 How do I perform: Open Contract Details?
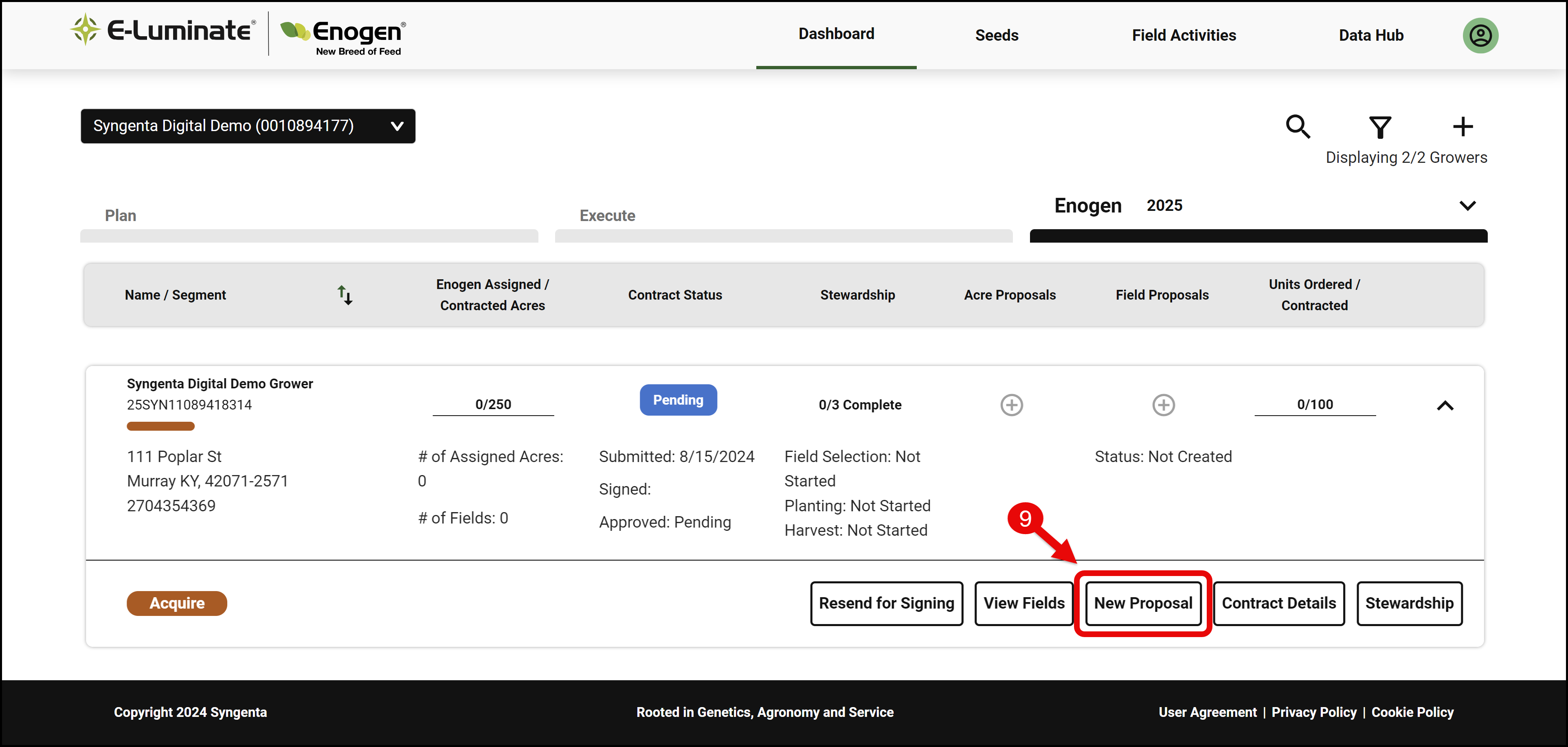1278,603
